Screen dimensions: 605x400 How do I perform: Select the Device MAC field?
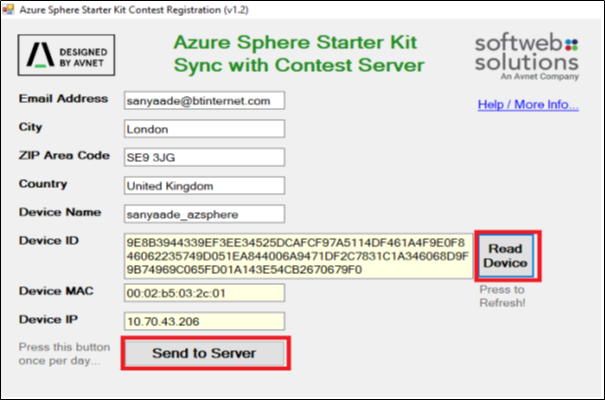[x=204, y=293]
